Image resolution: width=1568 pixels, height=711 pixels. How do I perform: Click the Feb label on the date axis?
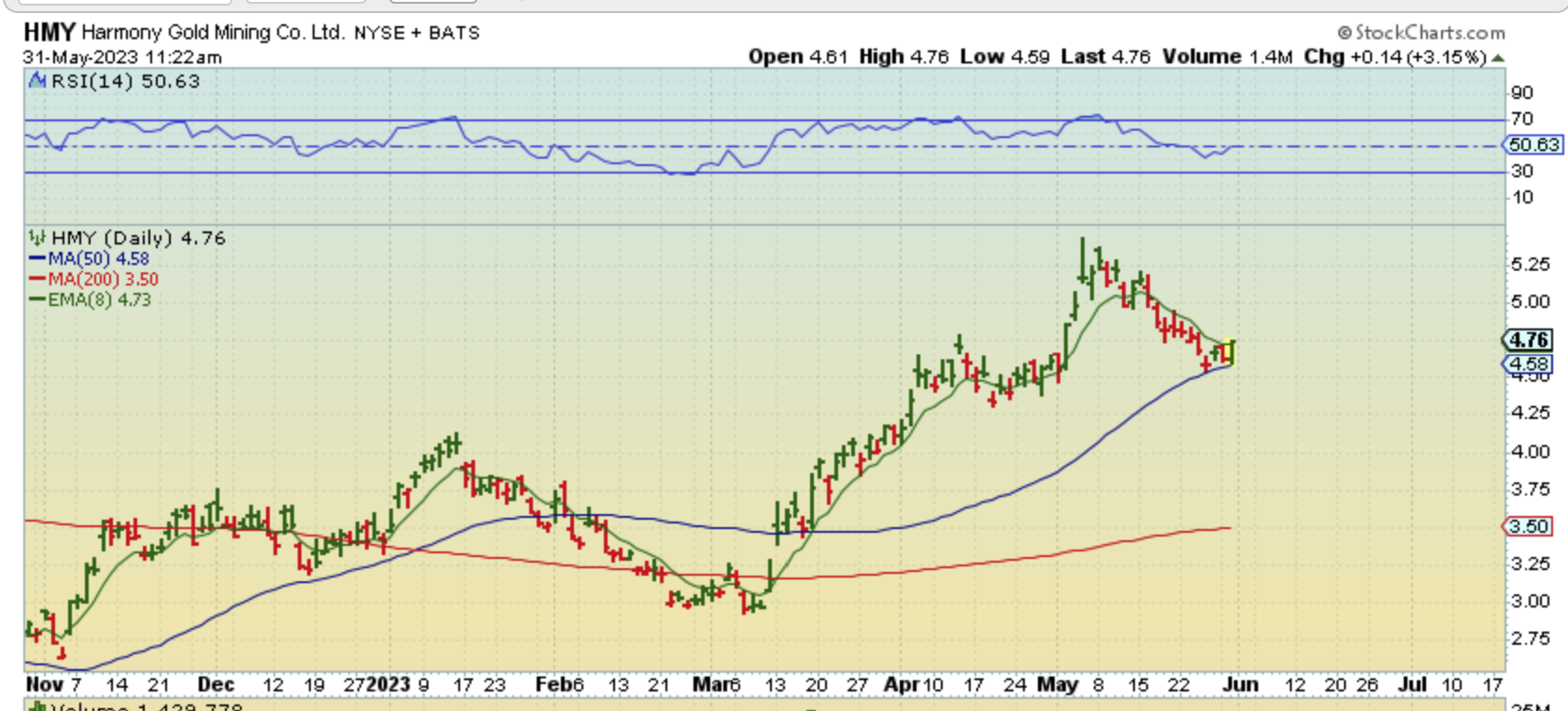pyautogui.click(x=553, y=685)
